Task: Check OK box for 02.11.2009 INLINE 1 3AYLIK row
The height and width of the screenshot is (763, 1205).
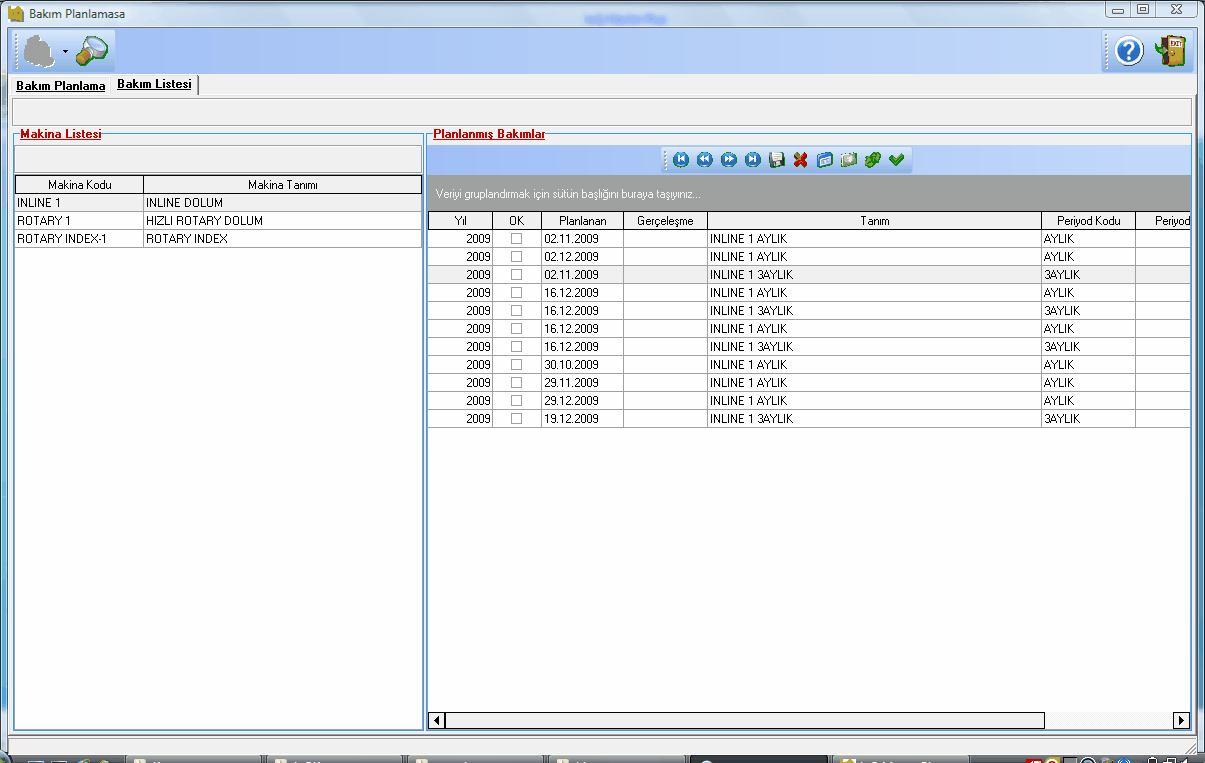Action: click(517, 275)
